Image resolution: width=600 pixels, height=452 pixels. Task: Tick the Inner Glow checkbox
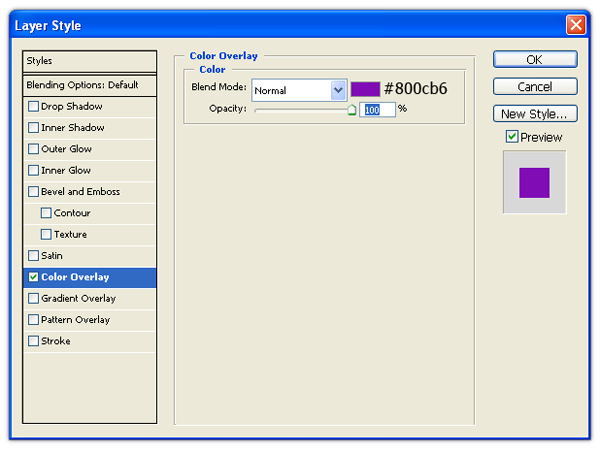33,170
